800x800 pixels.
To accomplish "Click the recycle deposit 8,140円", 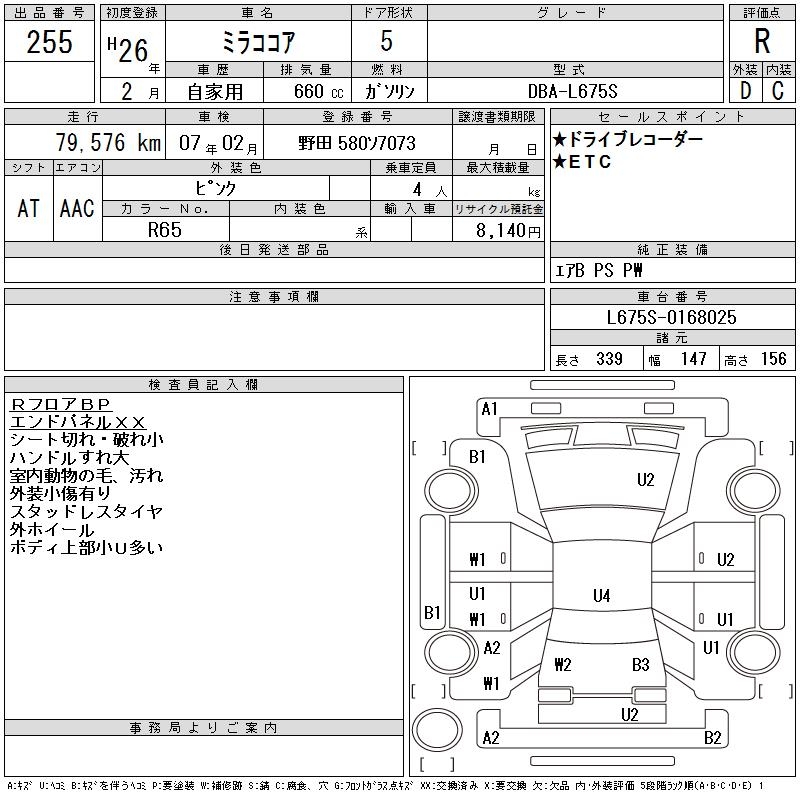I will (508, 231).
